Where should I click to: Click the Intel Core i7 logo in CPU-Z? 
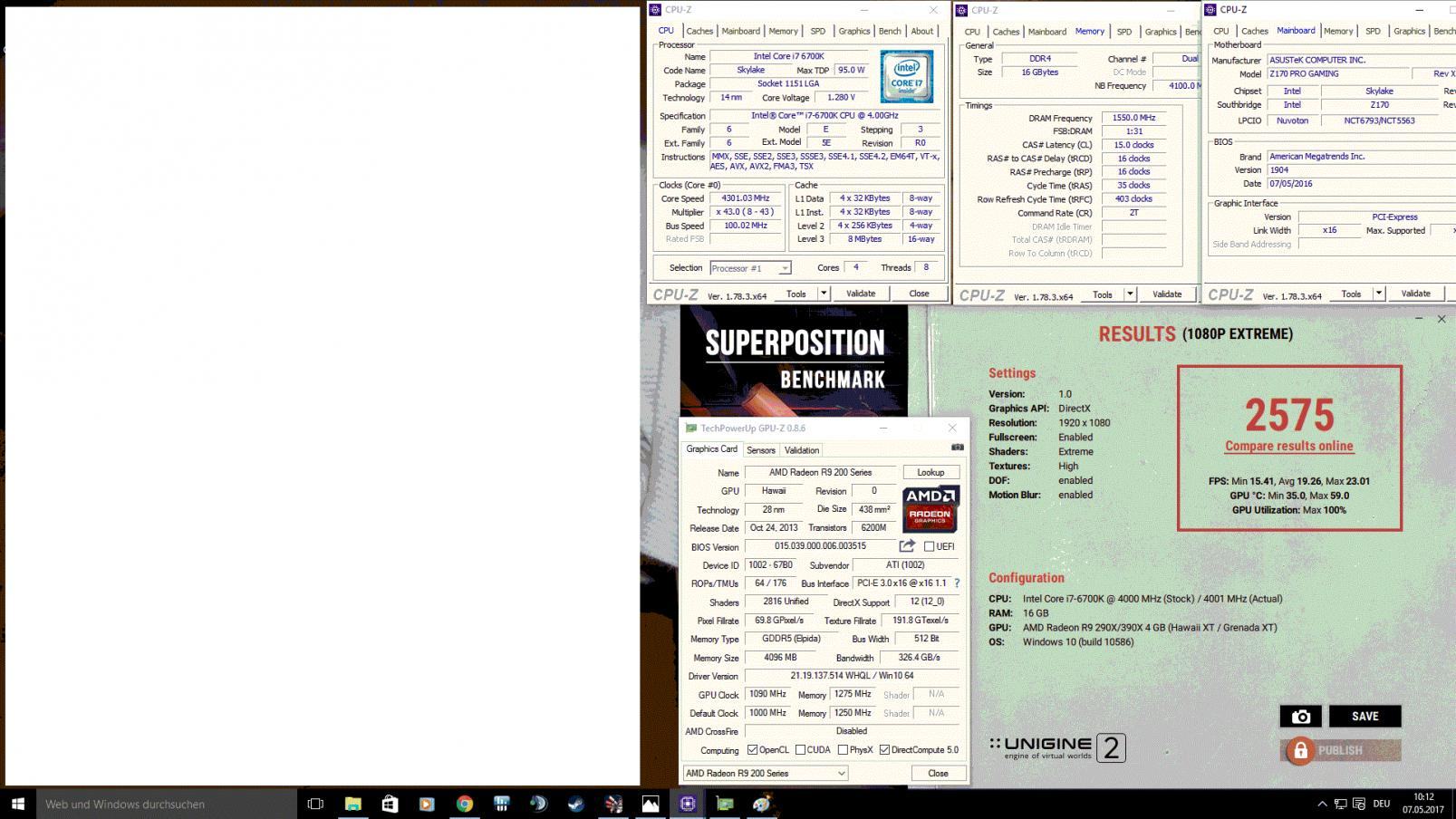click(x=907, y=76)
